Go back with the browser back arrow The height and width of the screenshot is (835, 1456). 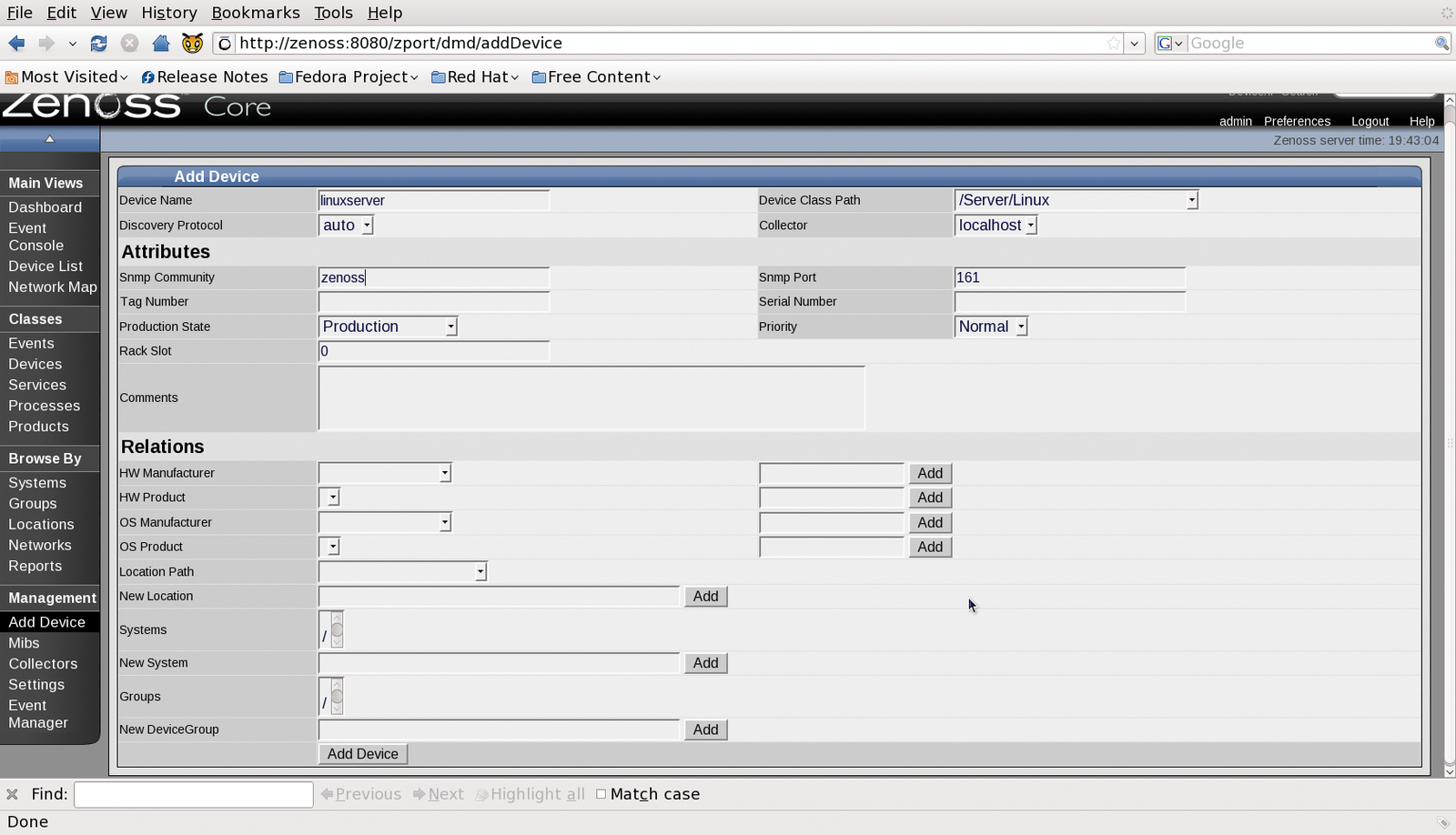click(x=16, y=43)
